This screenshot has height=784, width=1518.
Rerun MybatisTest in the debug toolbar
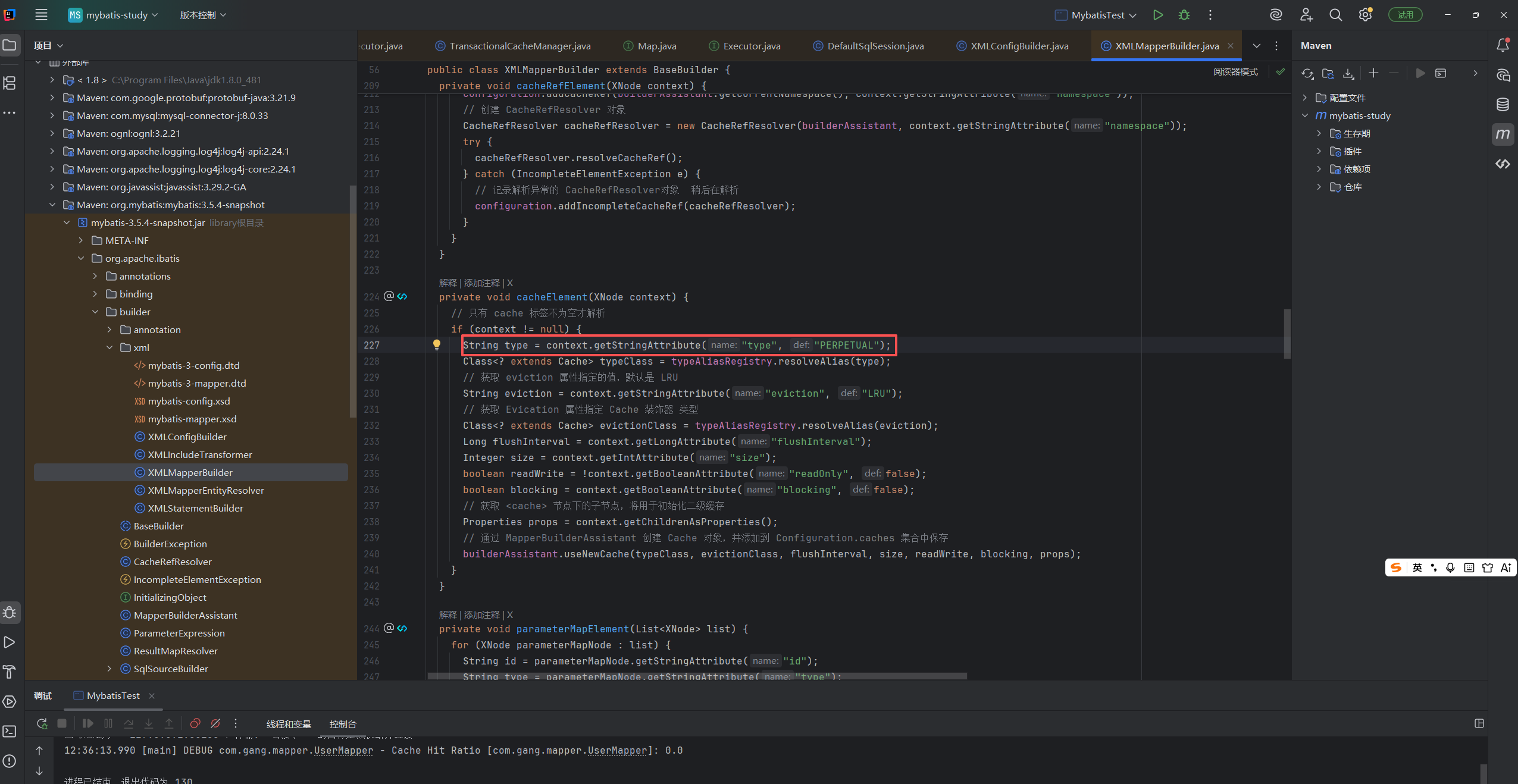(42, 723)
